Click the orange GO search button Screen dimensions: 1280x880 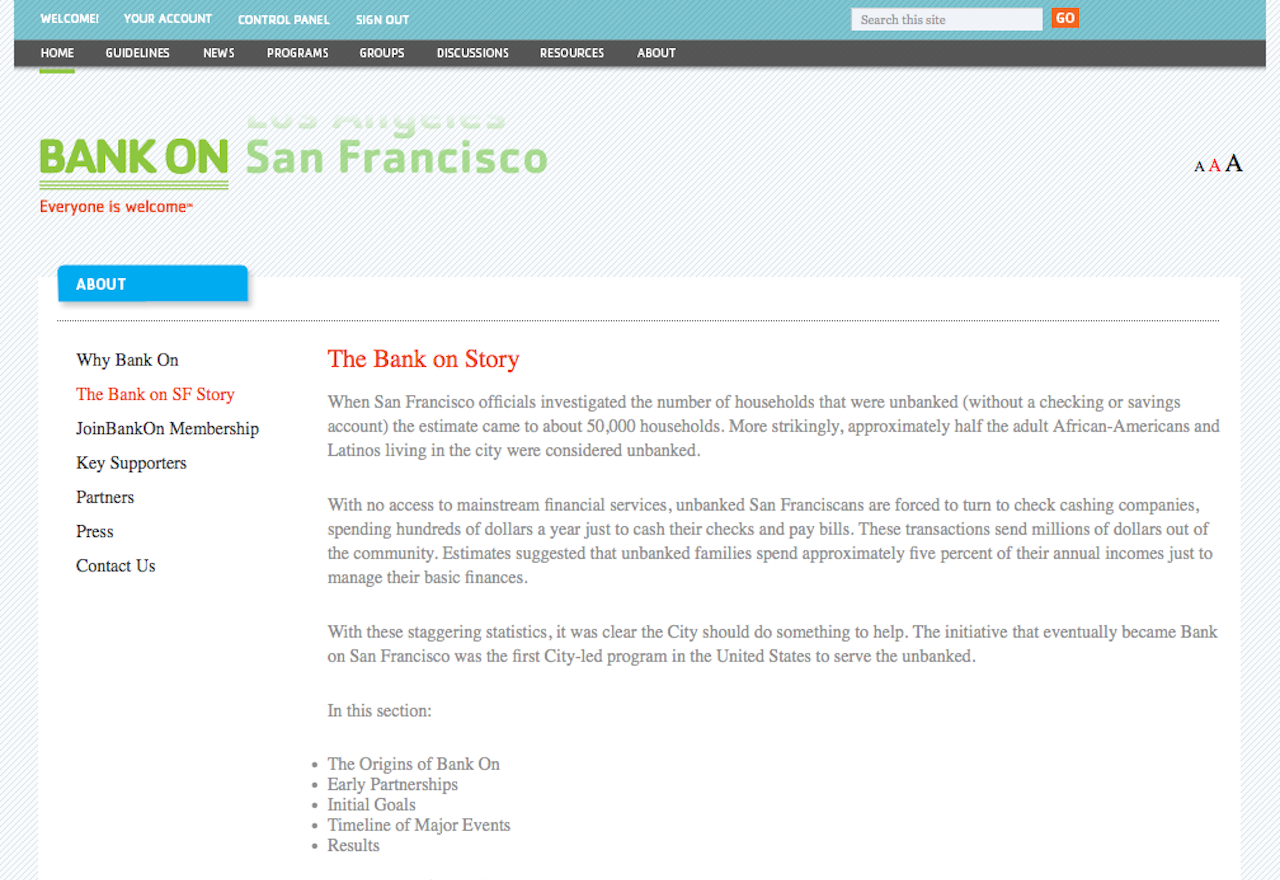pos(1065,18)
